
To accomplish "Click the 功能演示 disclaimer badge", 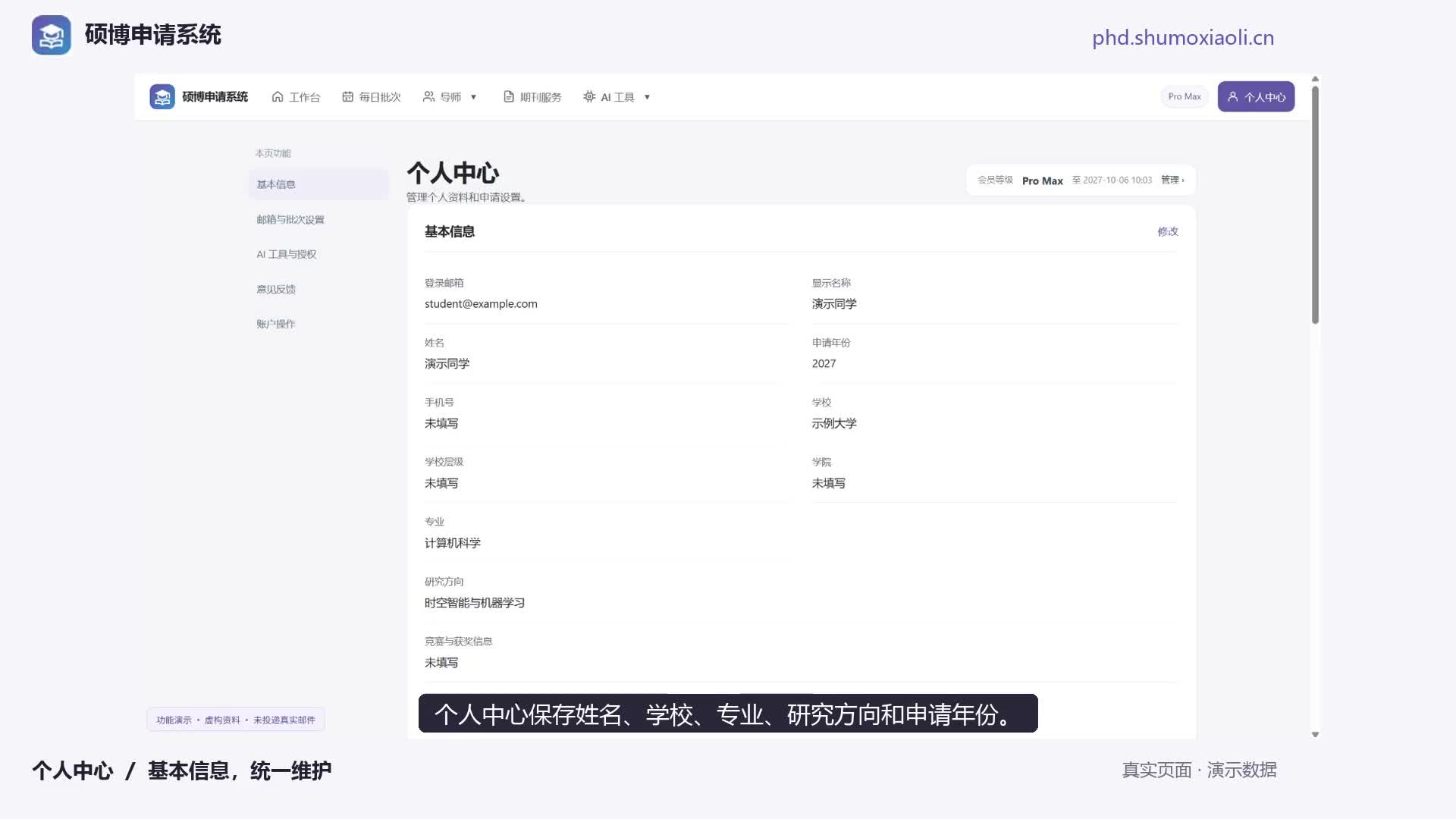I will click(236, 720).
